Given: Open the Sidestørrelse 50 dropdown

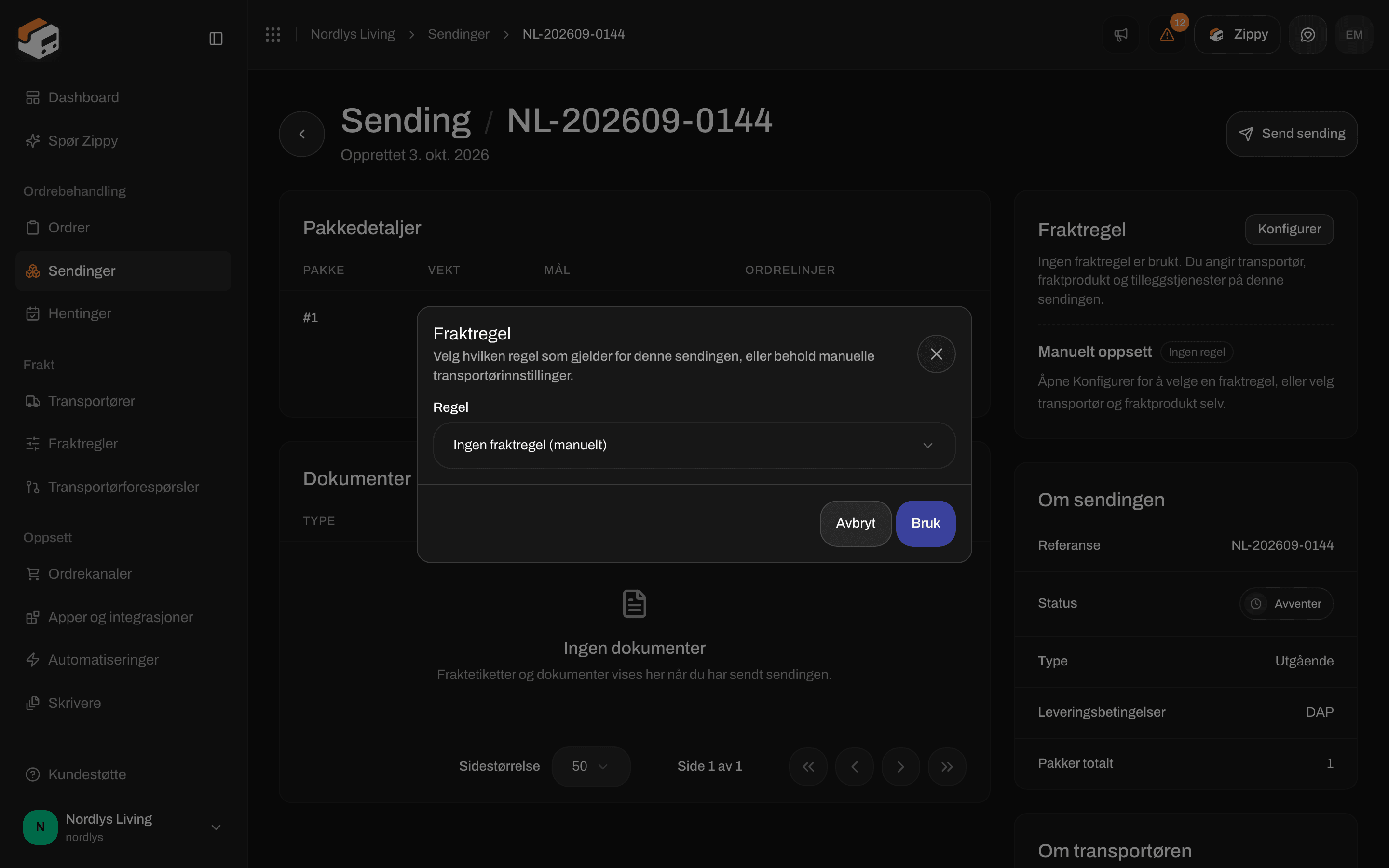Looking at the screenshot, I should 591,766.
